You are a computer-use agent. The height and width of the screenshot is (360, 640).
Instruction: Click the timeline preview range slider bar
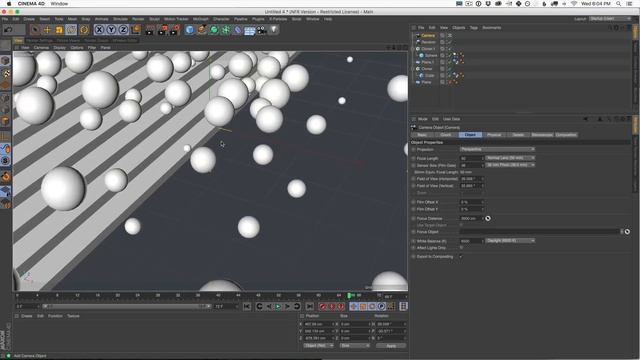pos(127,306)
